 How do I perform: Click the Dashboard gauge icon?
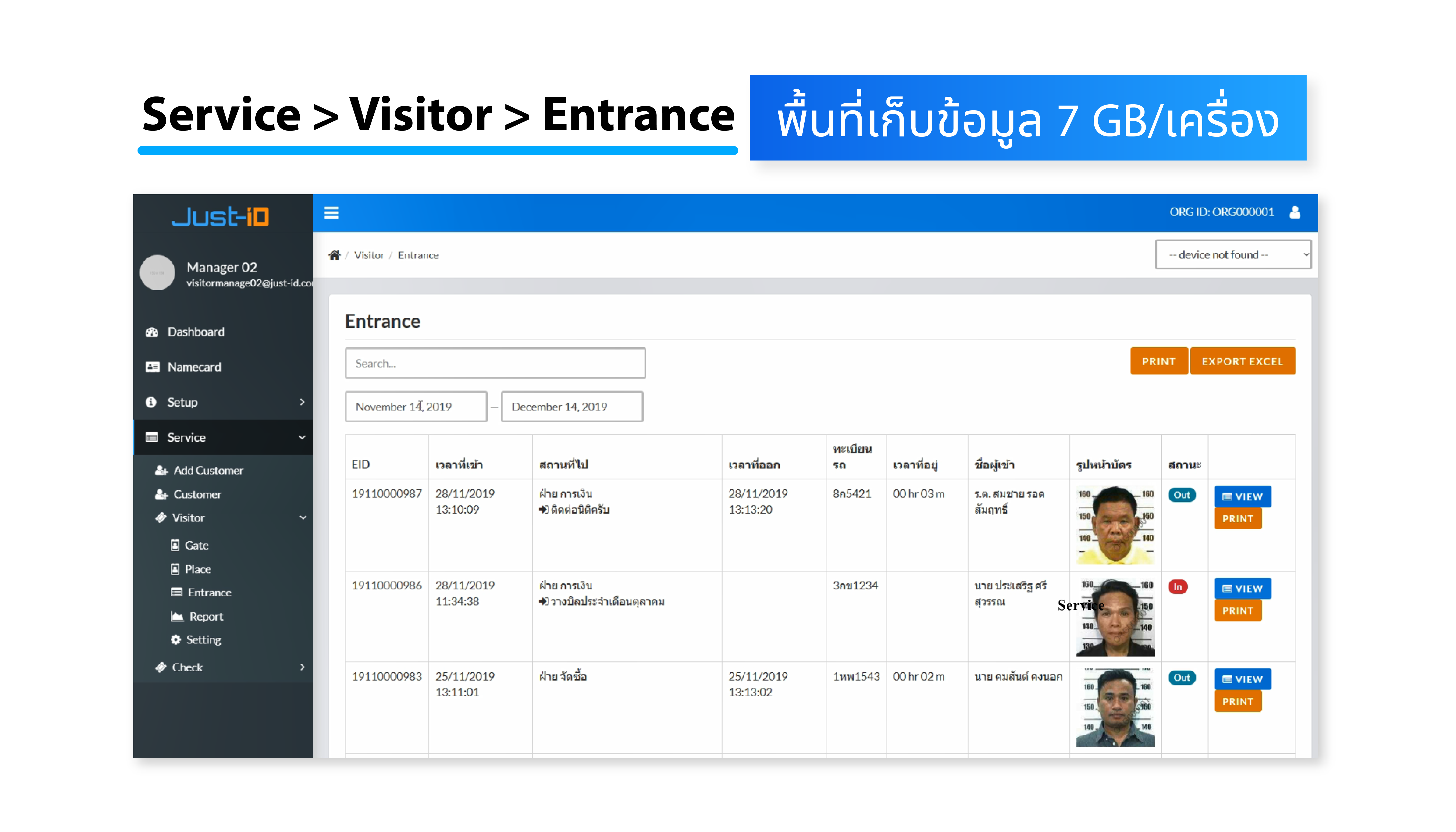(x=151, y=332)
